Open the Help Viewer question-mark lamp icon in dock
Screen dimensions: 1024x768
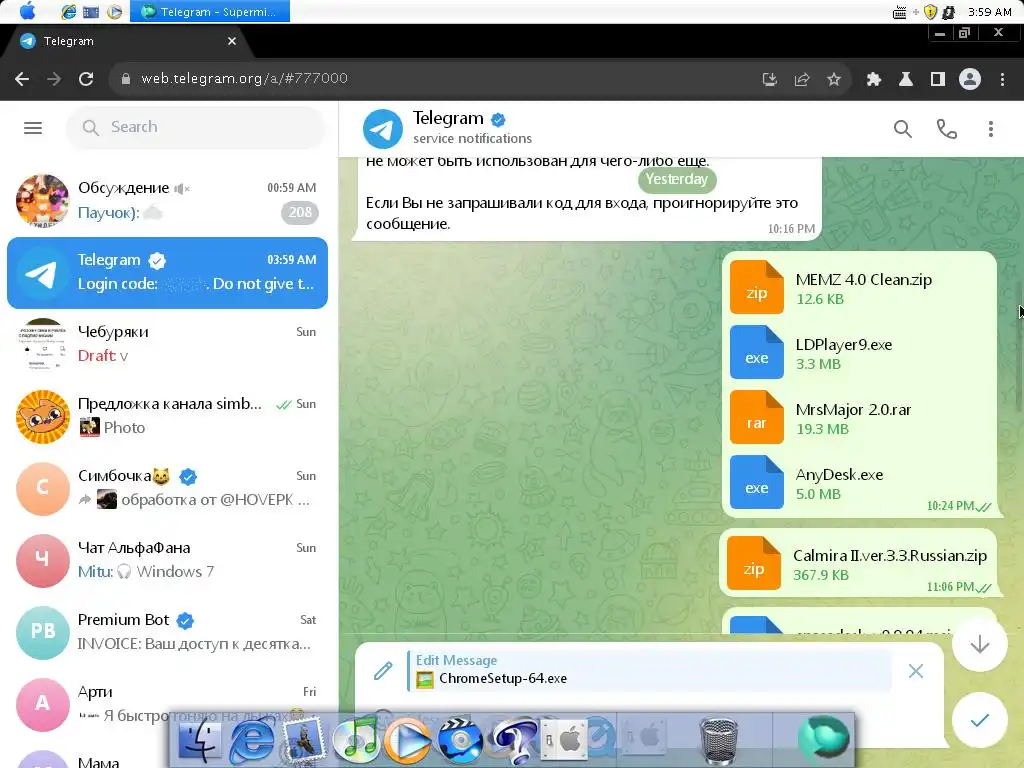click(513, 741)
